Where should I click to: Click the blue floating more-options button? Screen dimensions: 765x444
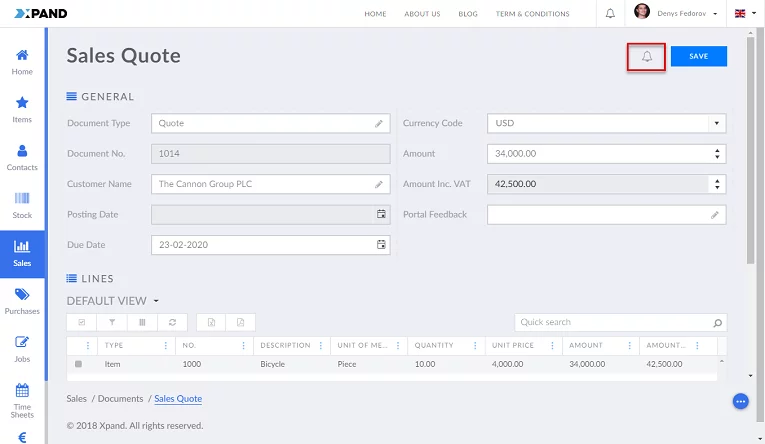(741, 401)
